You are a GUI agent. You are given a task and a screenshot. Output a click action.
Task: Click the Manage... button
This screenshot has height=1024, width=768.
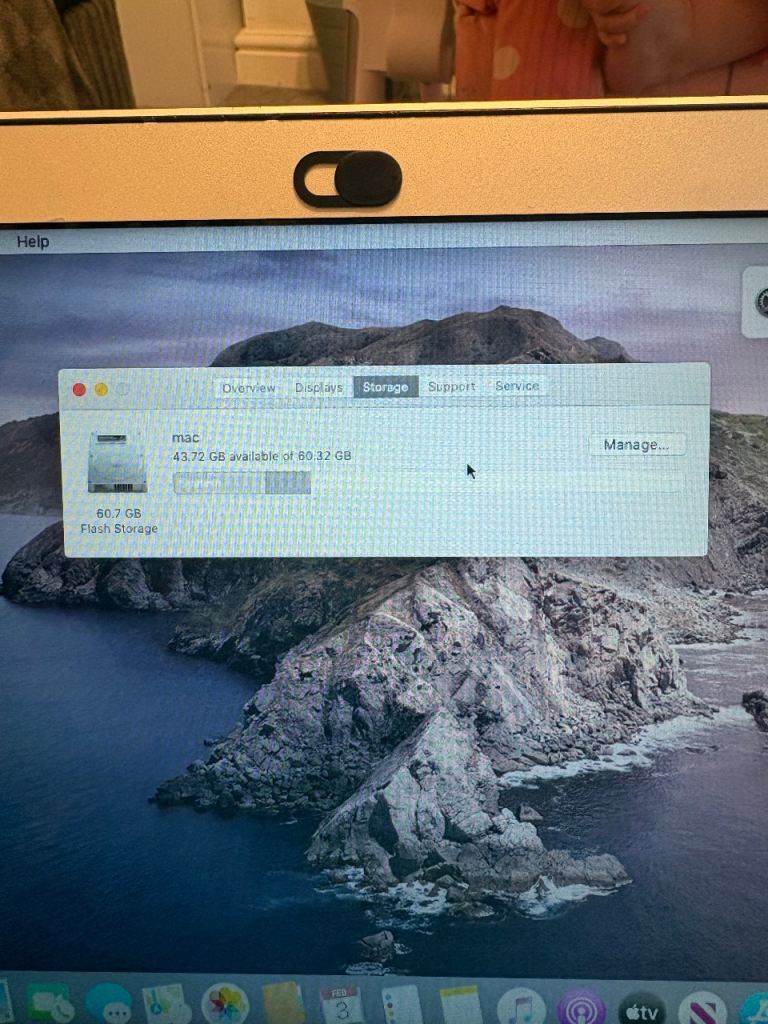pyautogui.click(x=636, y=445)
